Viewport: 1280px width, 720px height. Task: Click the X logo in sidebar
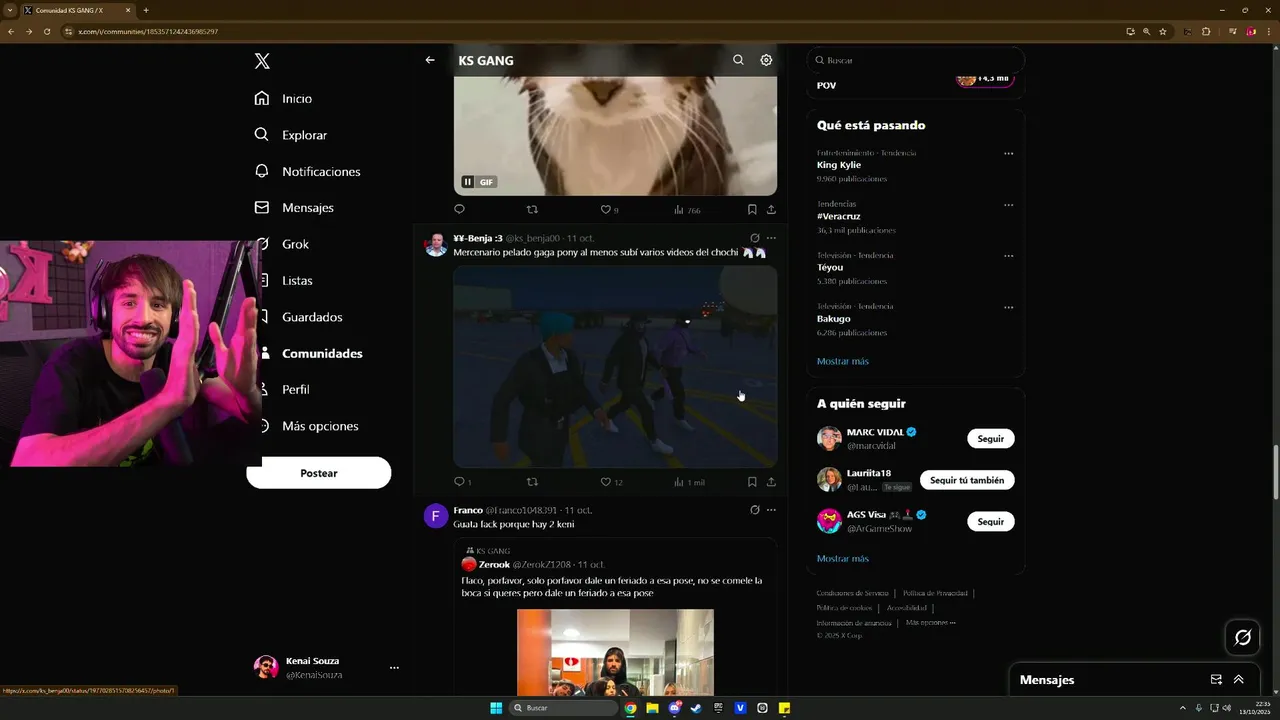click(262, 61)
